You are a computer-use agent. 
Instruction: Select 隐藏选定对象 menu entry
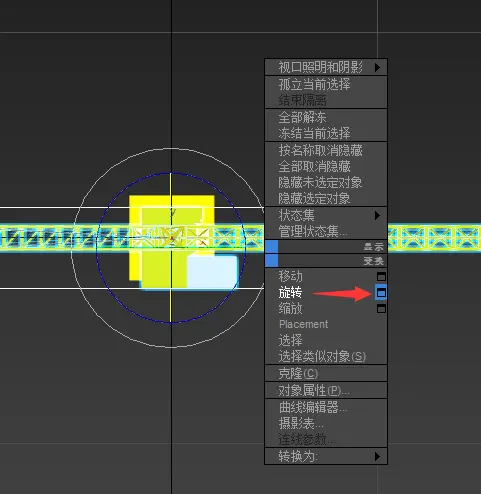(x=314, y=198)
